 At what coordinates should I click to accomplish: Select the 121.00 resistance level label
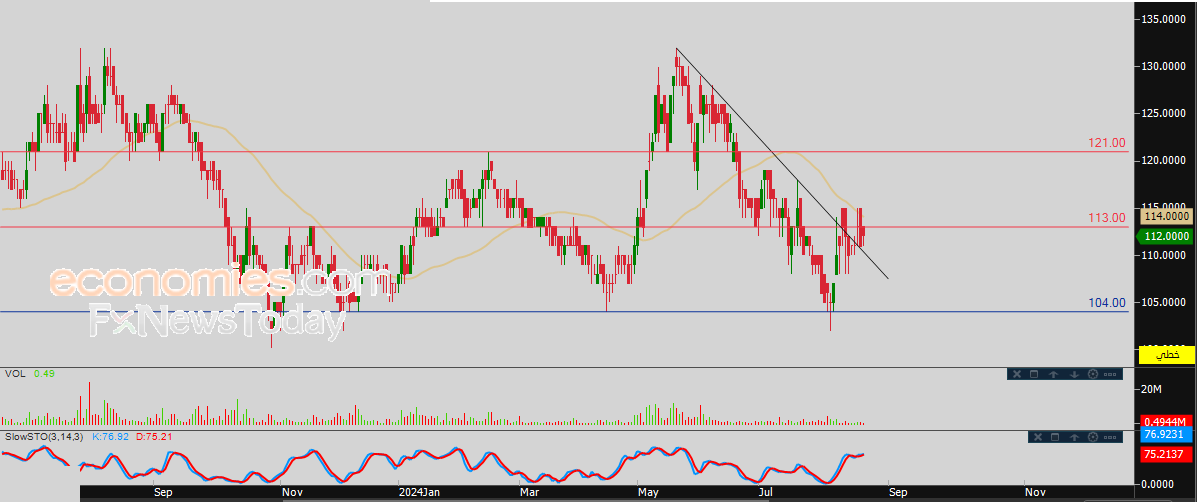pos(1107,143)
